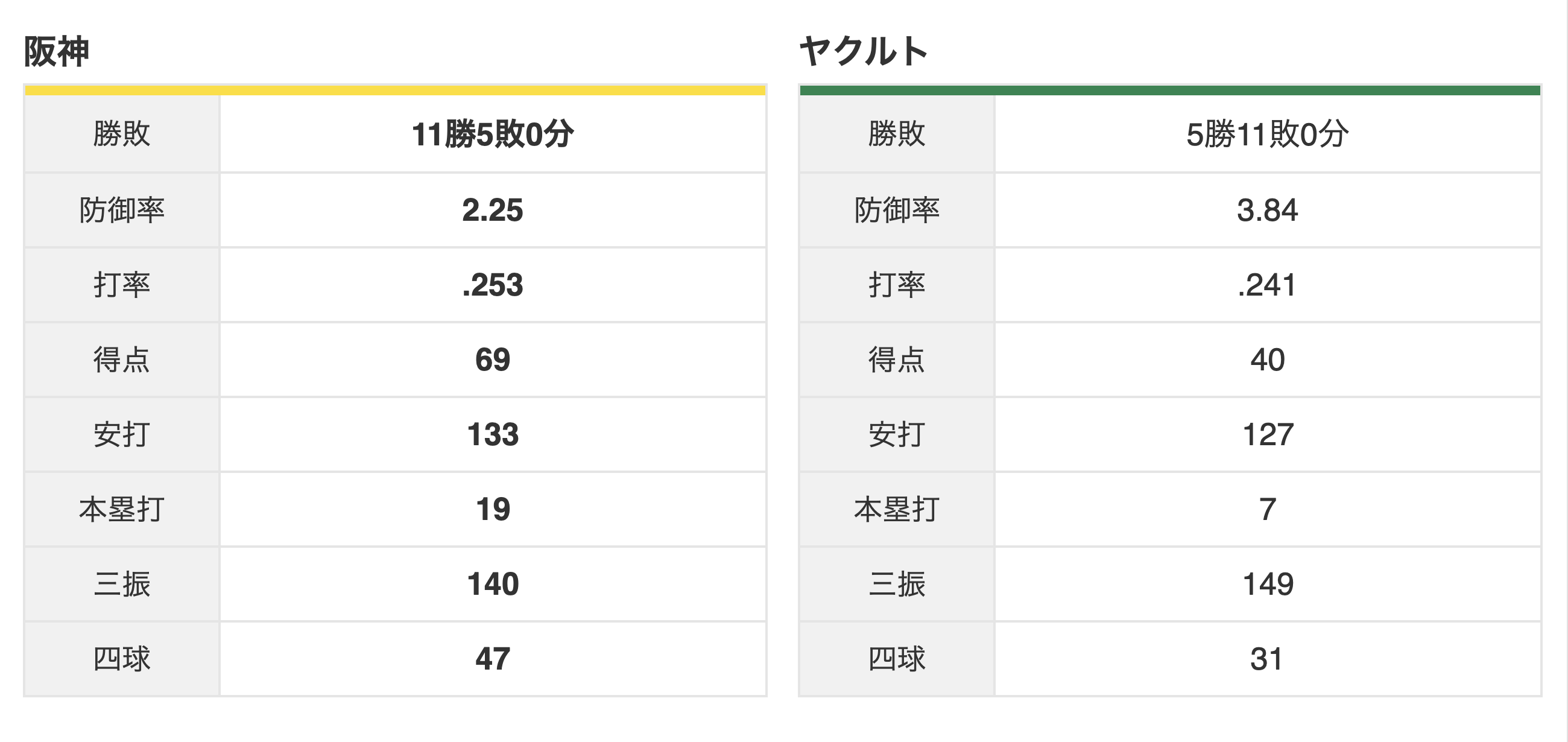Select Yakult's 5勝11敗0分 record cell
Viewport: 1568px width, 742px height.
tap(1267, 134)
